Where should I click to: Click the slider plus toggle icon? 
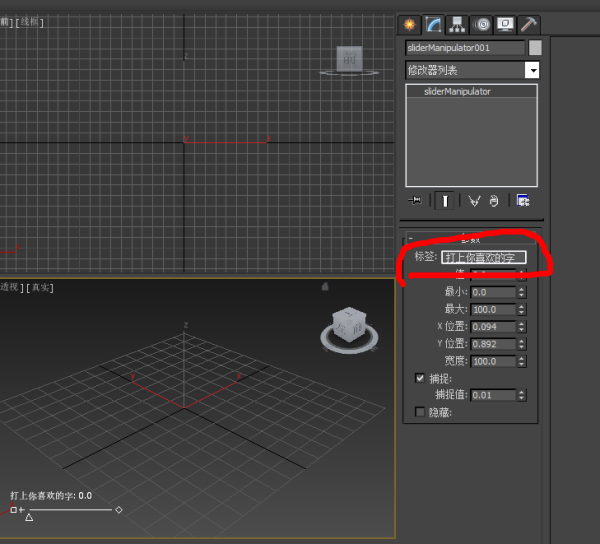click(x=21, y=510)
